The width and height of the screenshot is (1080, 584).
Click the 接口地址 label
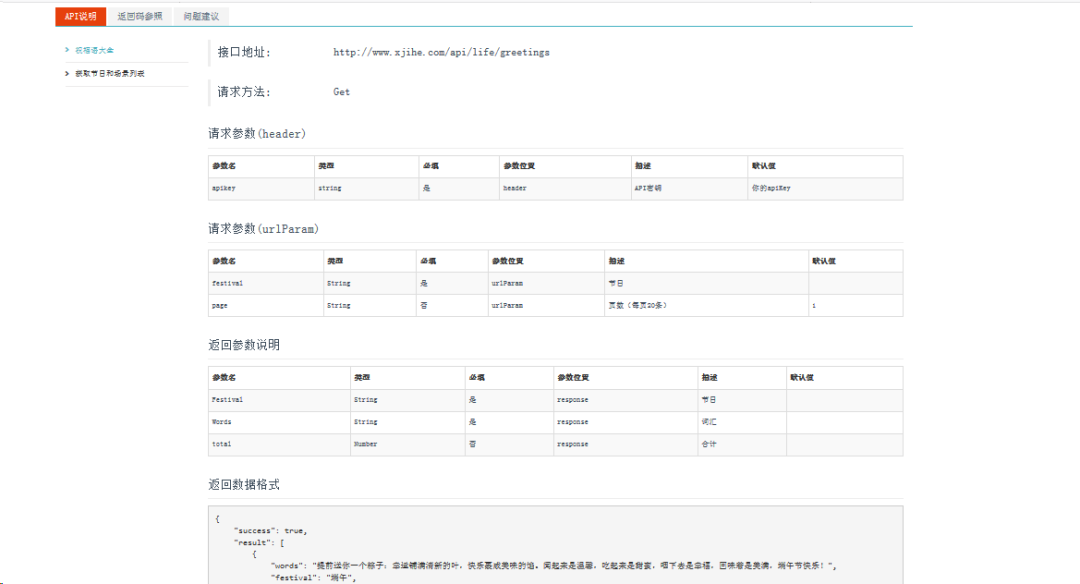click(244, 52)
